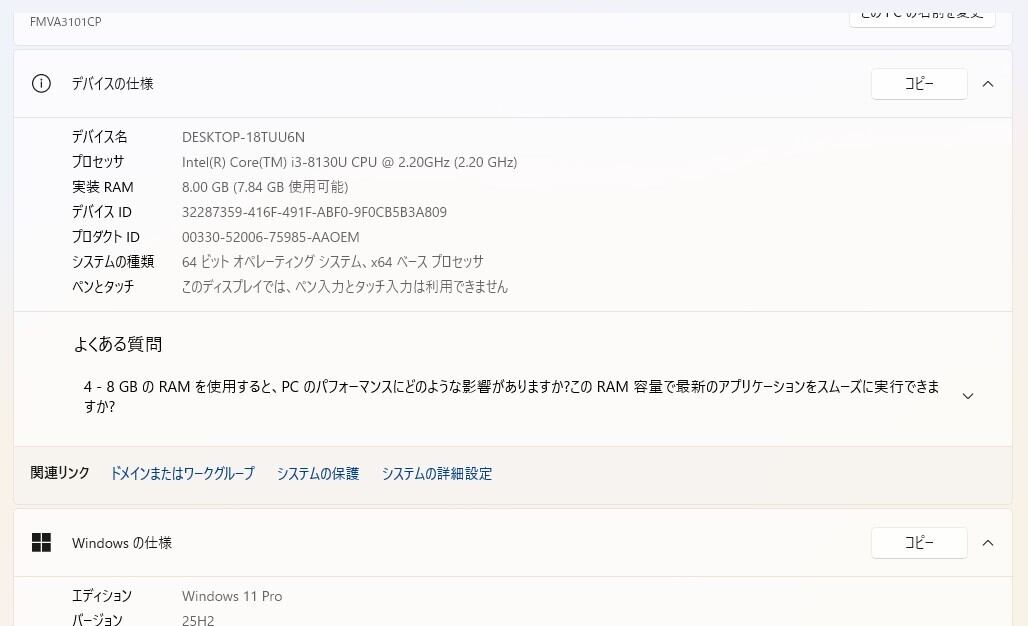The height and width of the screenshot is (626, 1028).
Task: Click the バージョン label
Action: tap(97, 619)
